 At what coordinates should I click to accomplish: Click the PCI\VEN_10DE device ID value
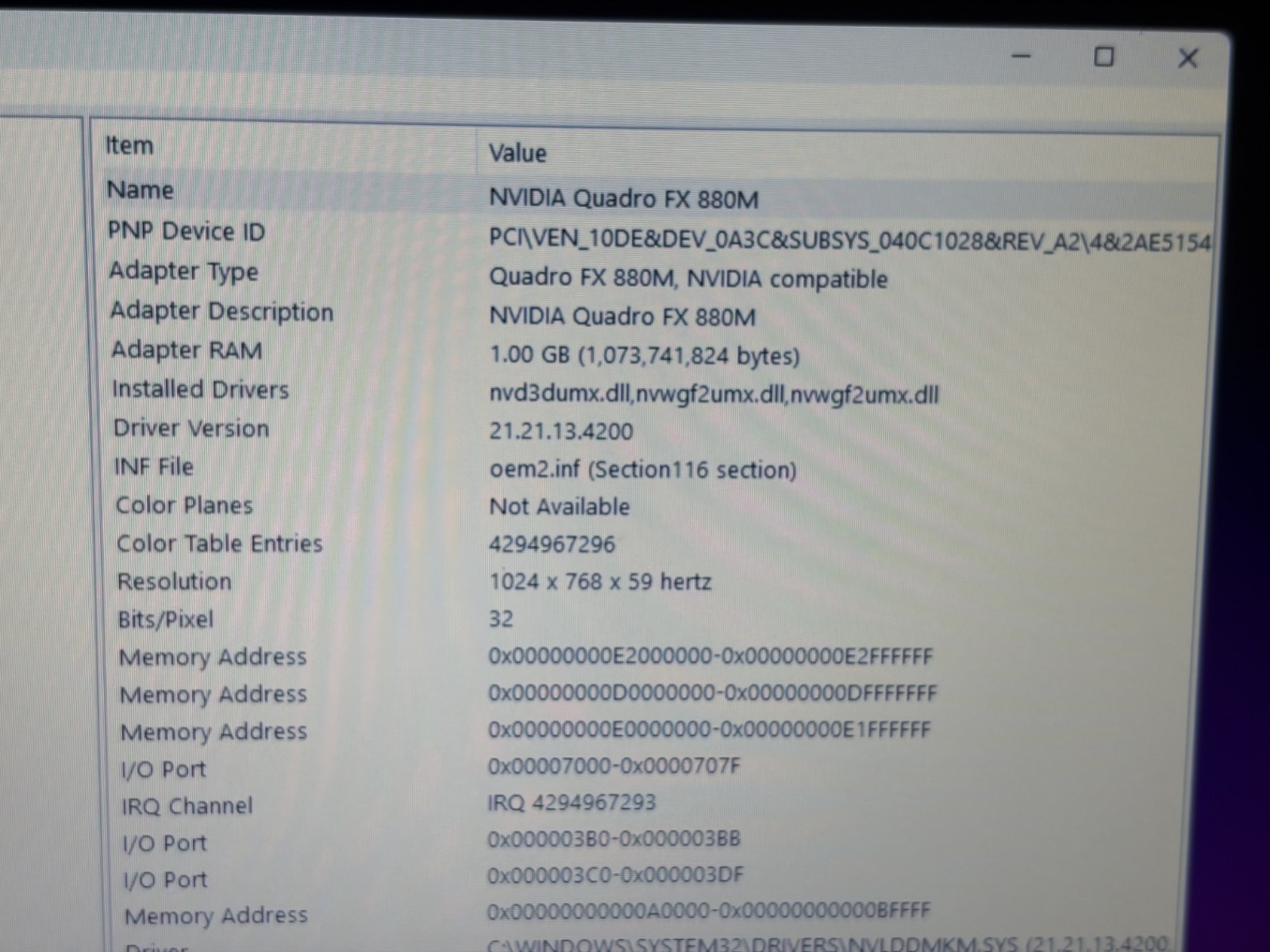click(x=850, y=240)
